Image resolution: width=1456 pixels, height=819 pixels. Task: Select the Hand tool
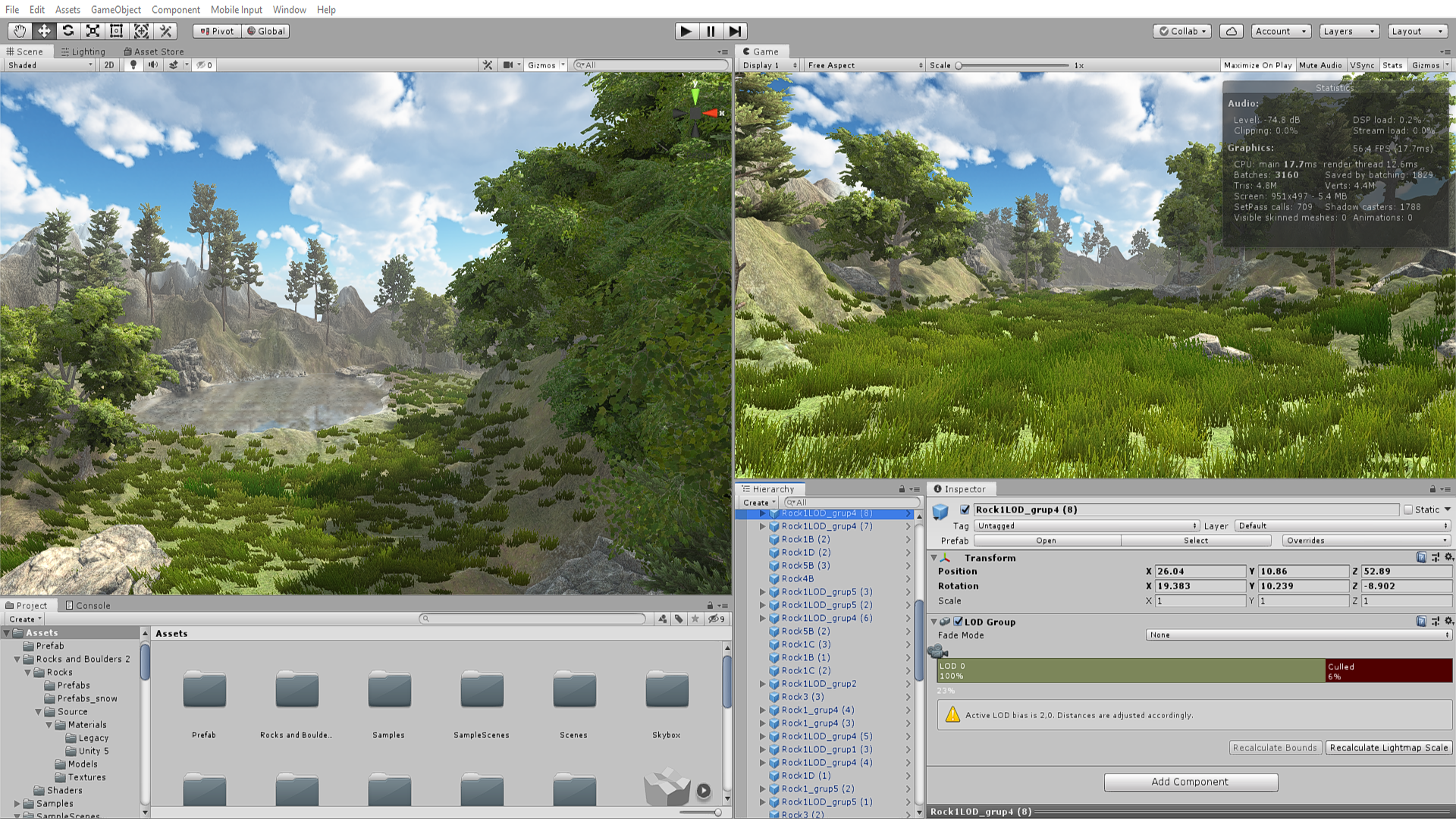[x=20, y=31]
